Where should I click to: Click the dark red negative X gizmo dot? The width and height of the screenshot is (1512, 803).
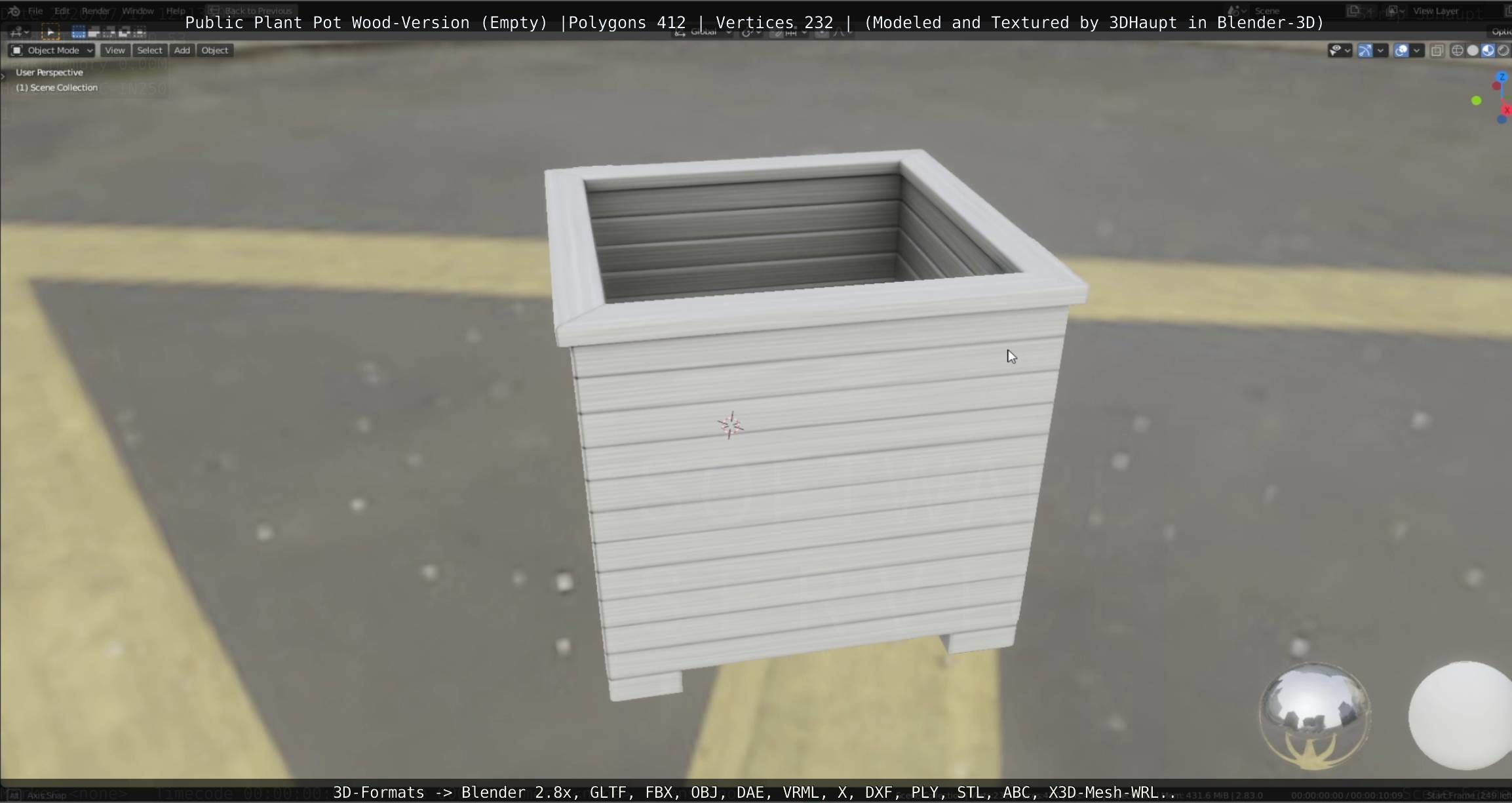click(1497, 86)
